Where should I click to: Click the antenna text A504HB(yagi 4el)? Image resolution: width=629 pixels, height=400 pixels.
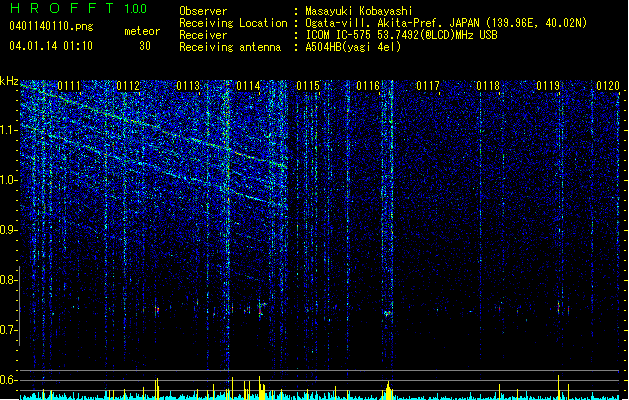pos(353,47)
